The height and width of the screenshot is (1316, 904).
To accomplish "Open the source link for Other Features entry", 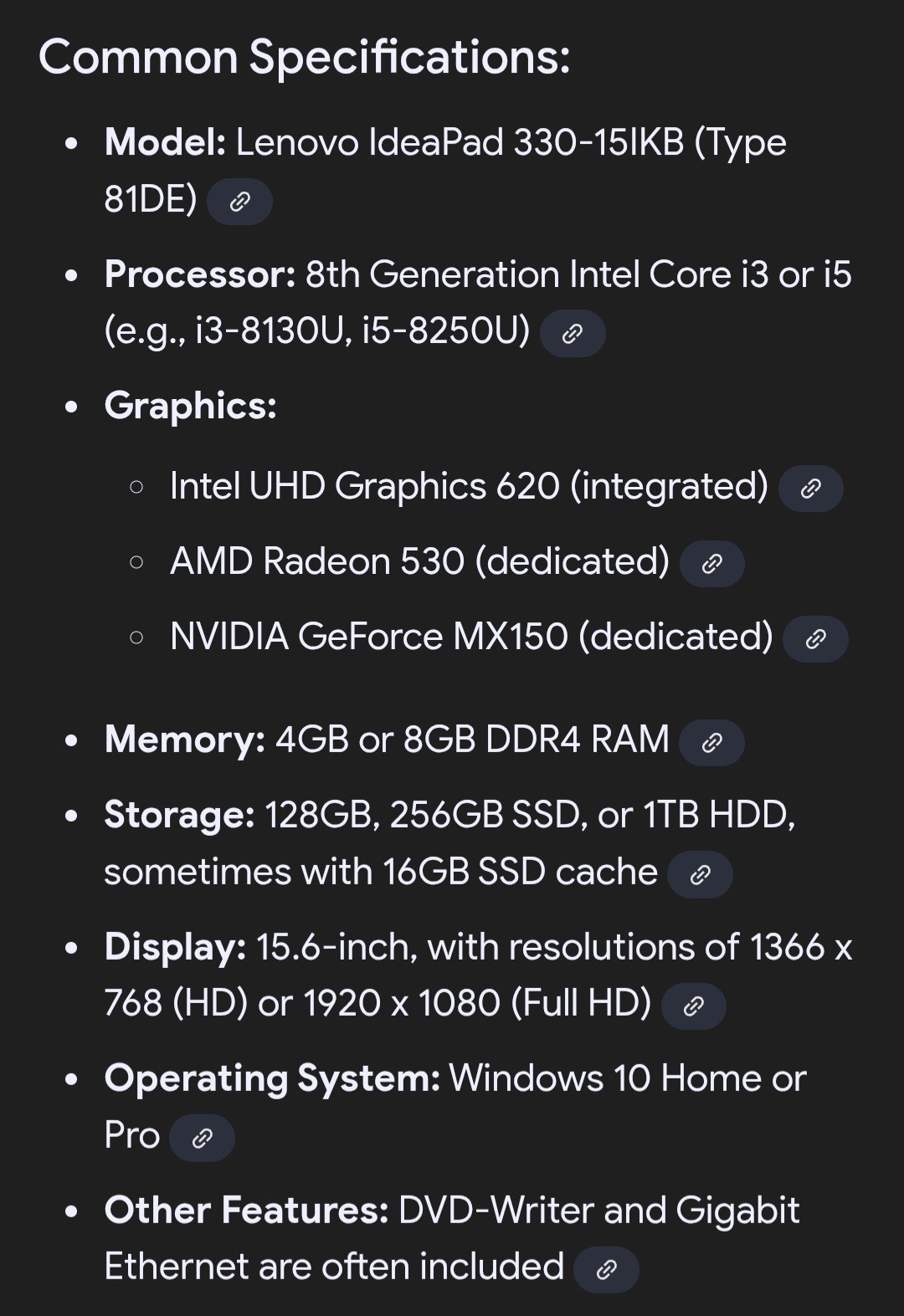I will click(x=606, y=1269).
